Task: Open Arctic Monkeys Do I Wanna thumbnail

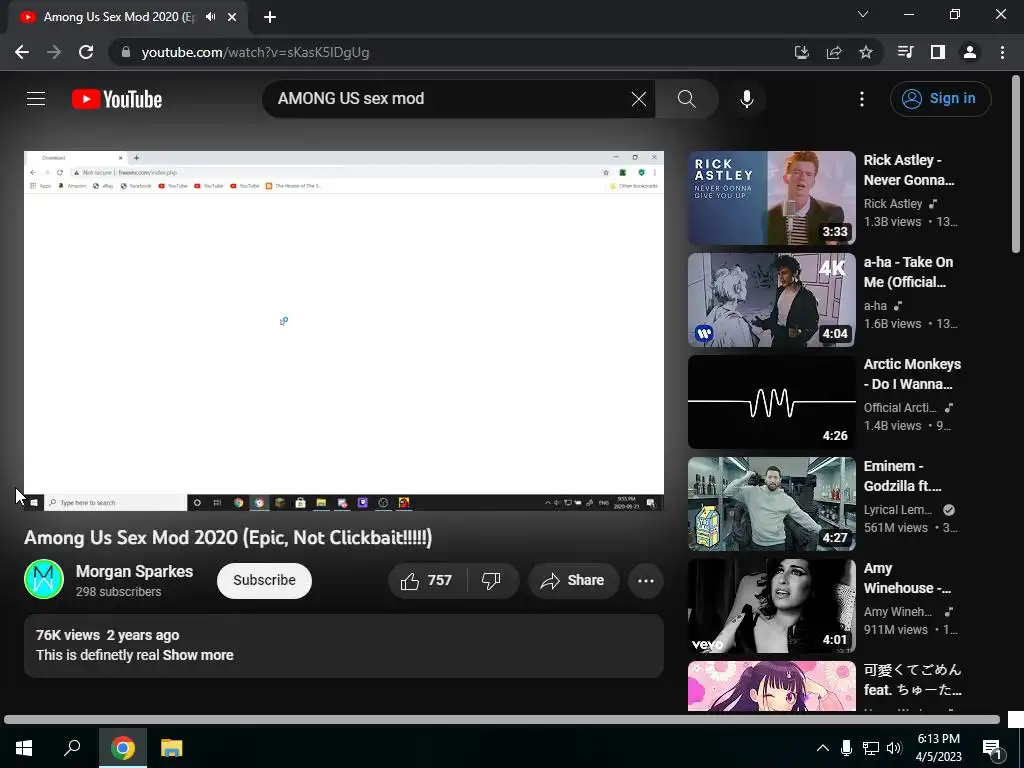Action: pos(771,402)
